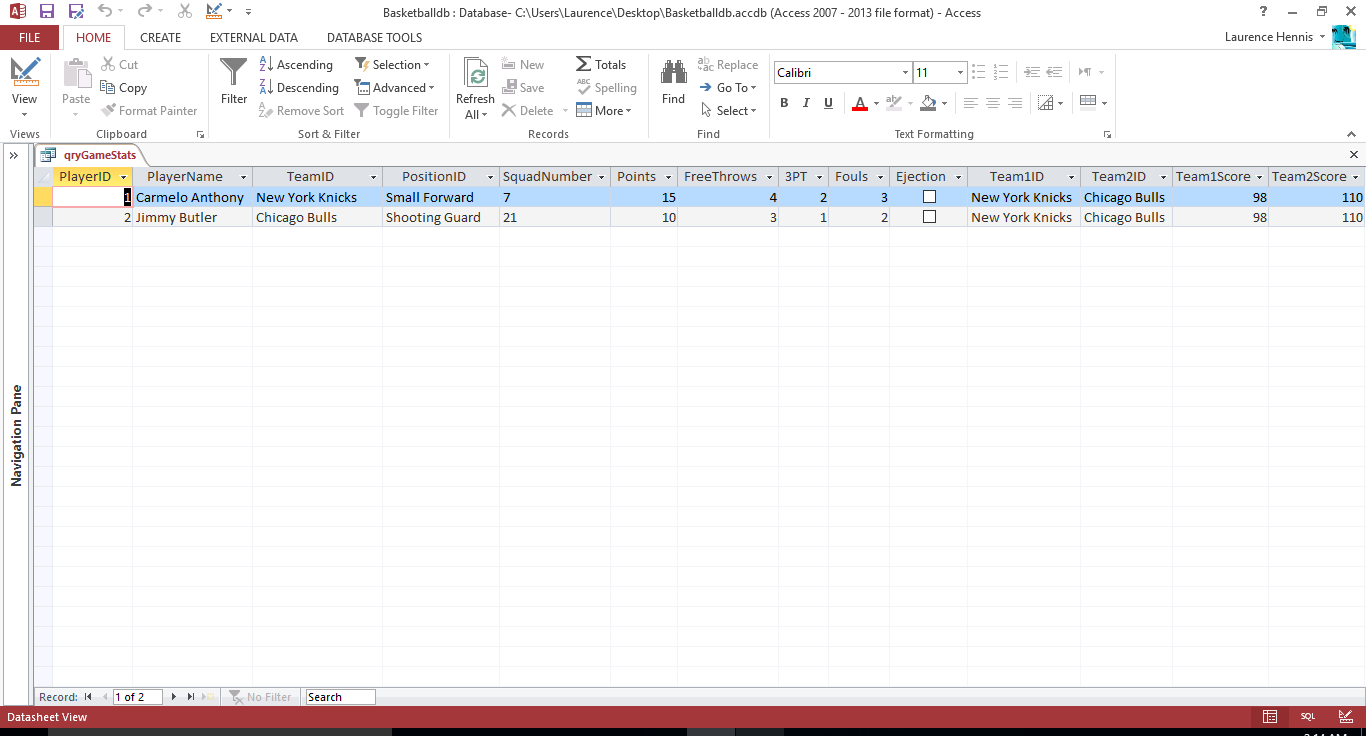This screenshot has height=736, width=1366.
Task: Expand the Navigation Pane with the chevron
Action: point(14,155)
